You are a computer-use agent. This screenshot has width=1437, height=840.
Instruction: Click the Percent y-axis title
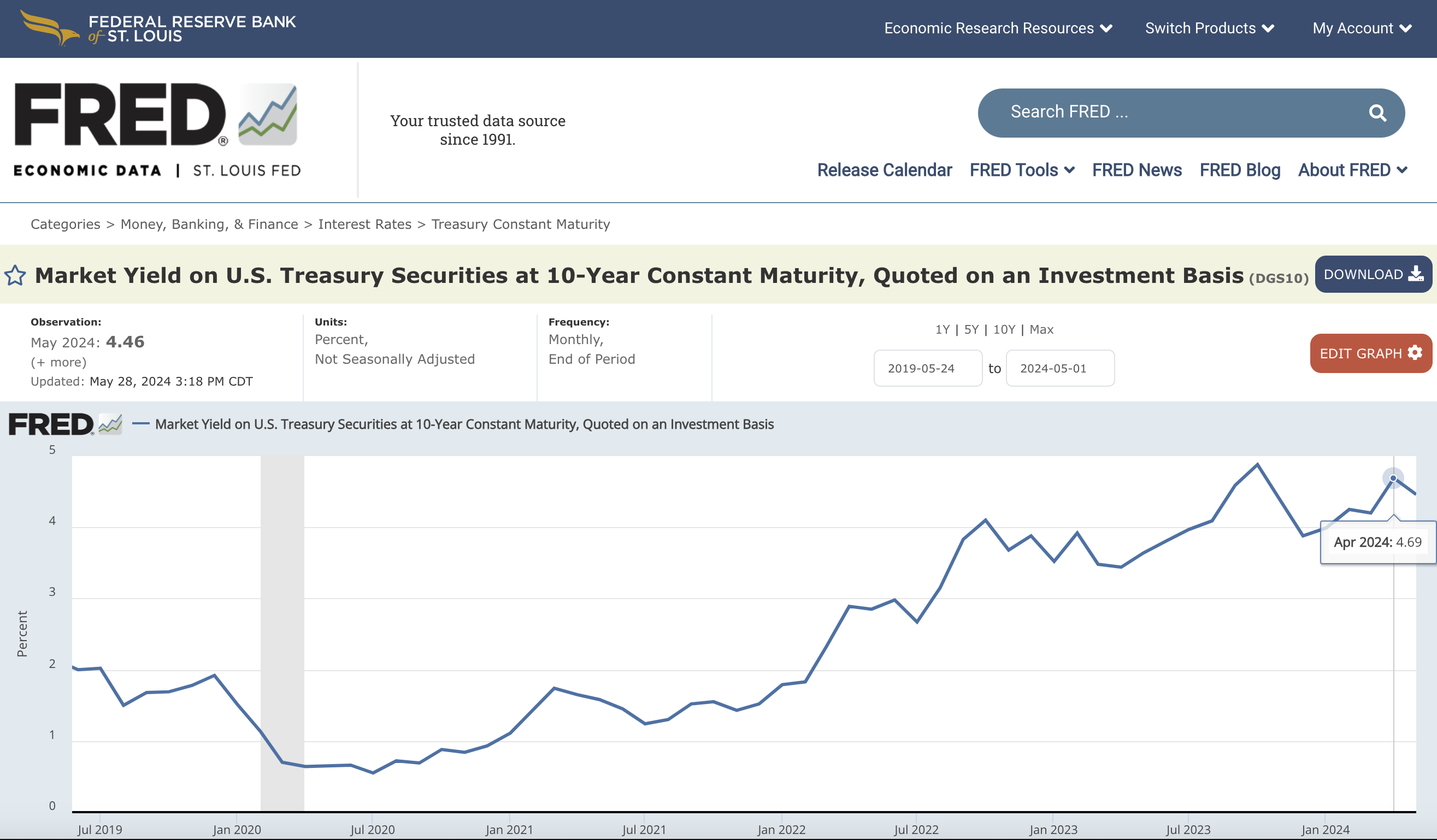point(22,634)
